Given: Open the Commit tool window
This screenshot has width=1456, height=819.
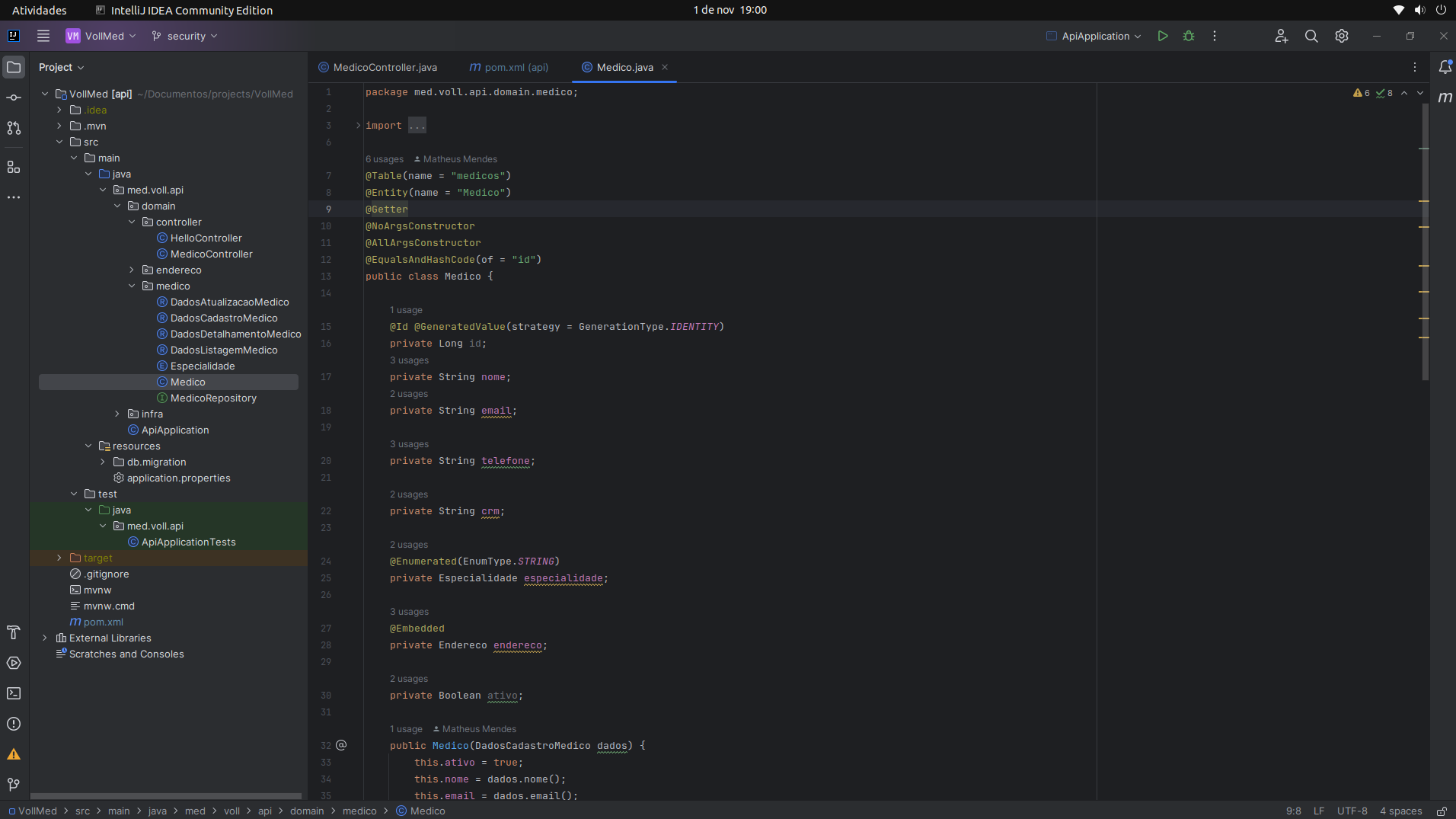Looking at the screenshot, I should pos(14,98).
